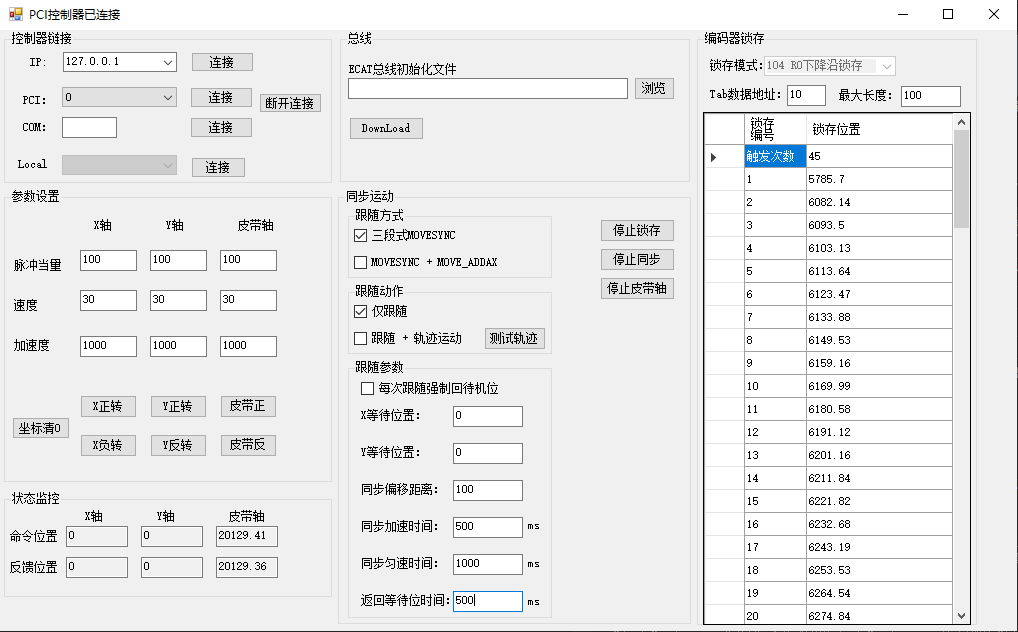Image resolution: width=1018 pixels, height=632 pixels.
Task: Click 皮带轴 命令位置 value 20129.41
Action: pos(247,536)
